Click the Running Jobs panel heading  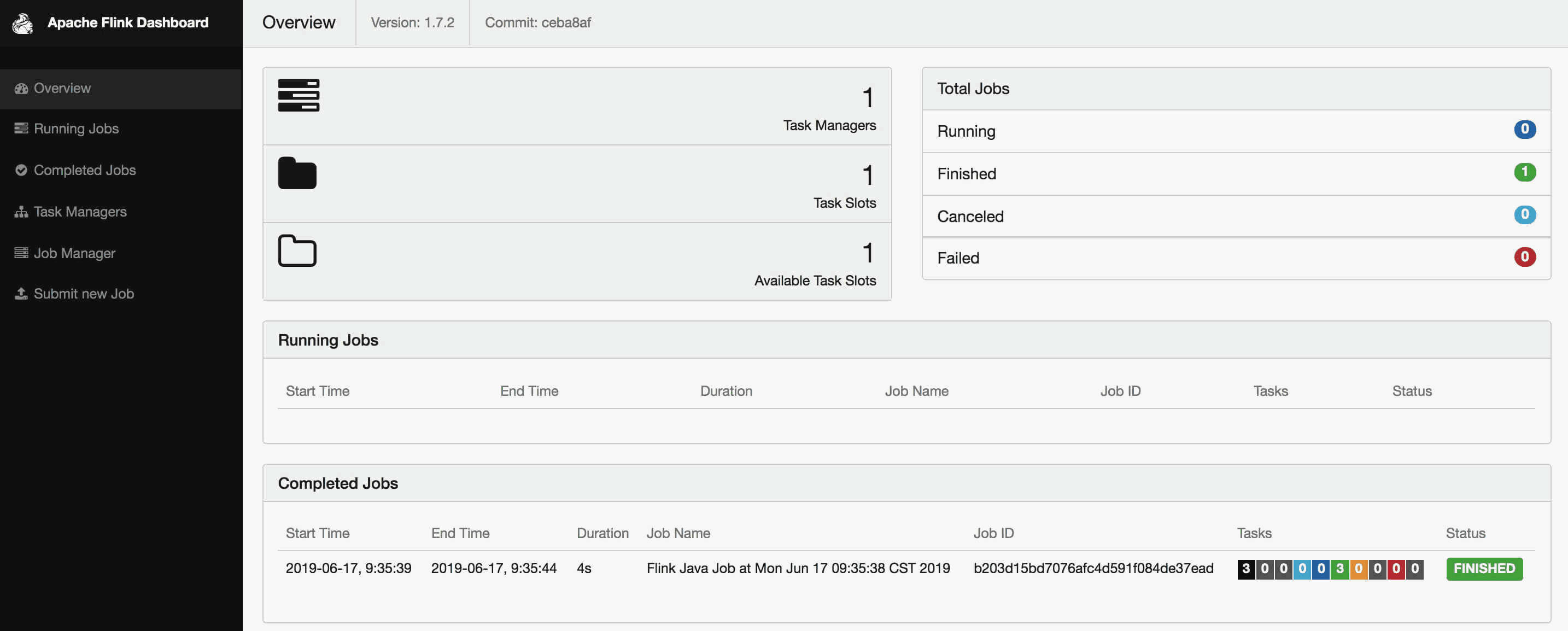coord(327,340)
